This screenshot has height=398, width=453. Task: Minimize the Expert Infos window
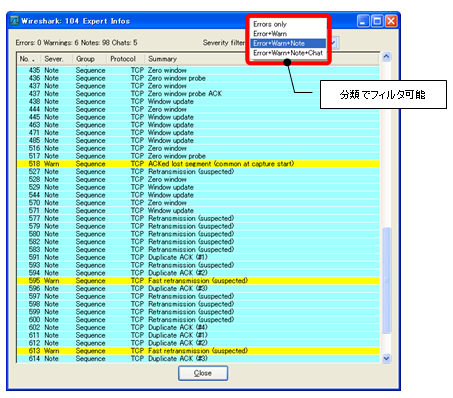[x=363, y=21]
